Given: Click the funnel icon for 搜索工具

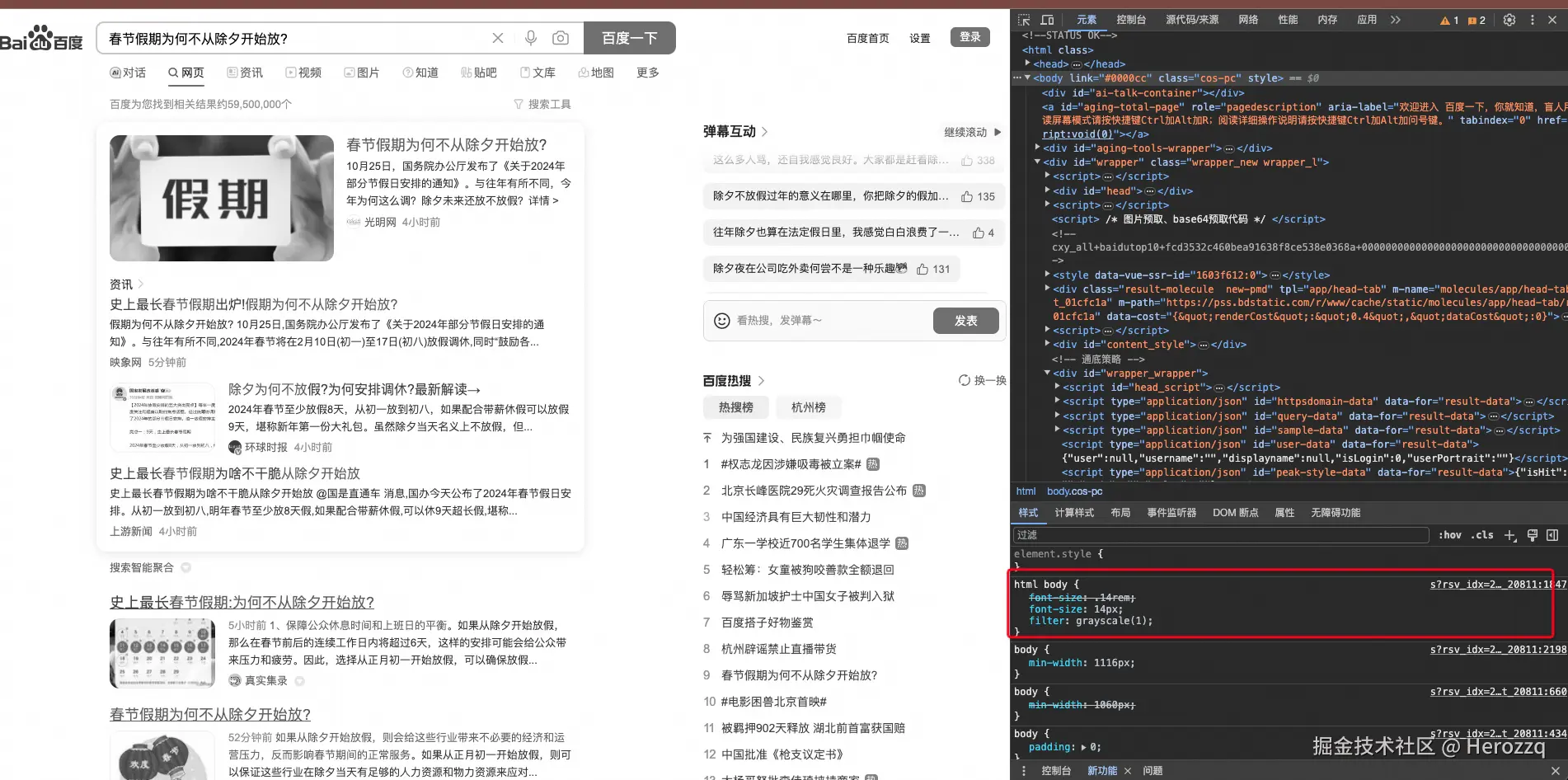Looking at the screenshot, I should click(519, 104).
